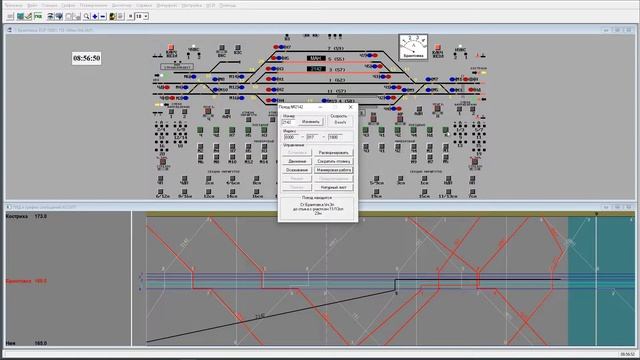Click the middle index field in the train dialog
The width and height of the screenshot is (640, 360).
click(313, 137)
